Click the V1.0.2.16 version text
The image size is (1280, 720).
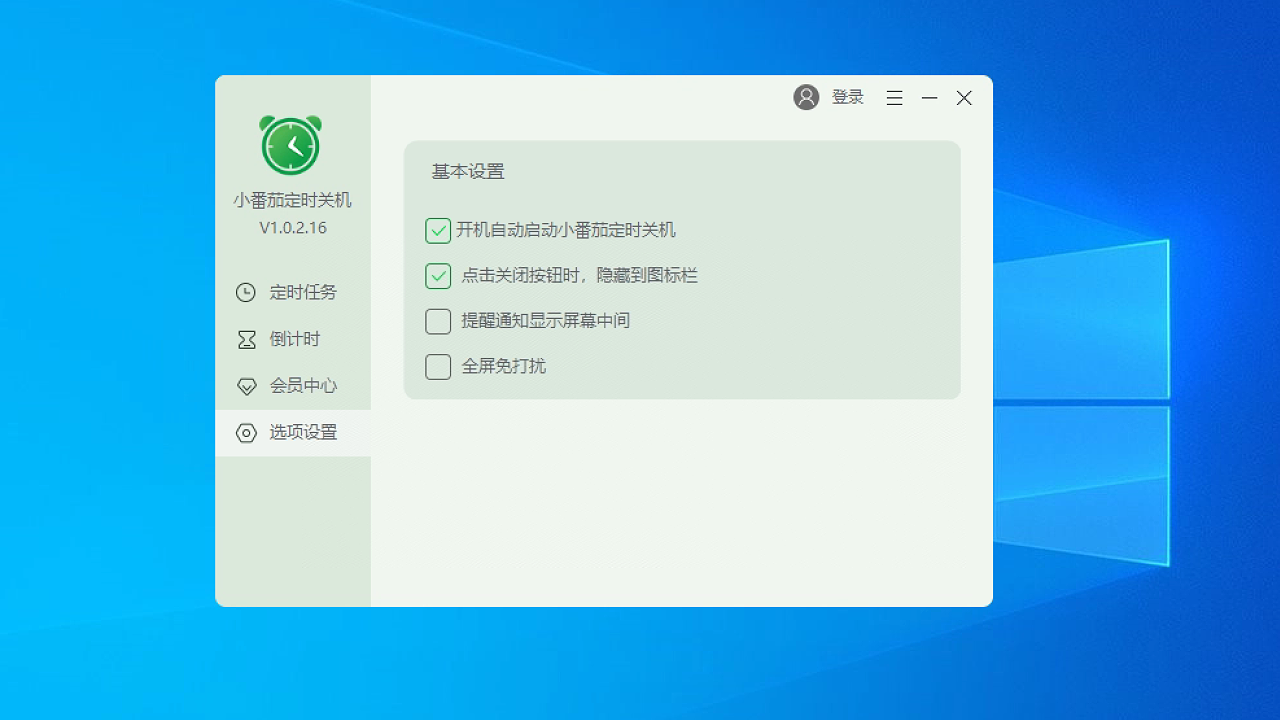tap(291, 227)
